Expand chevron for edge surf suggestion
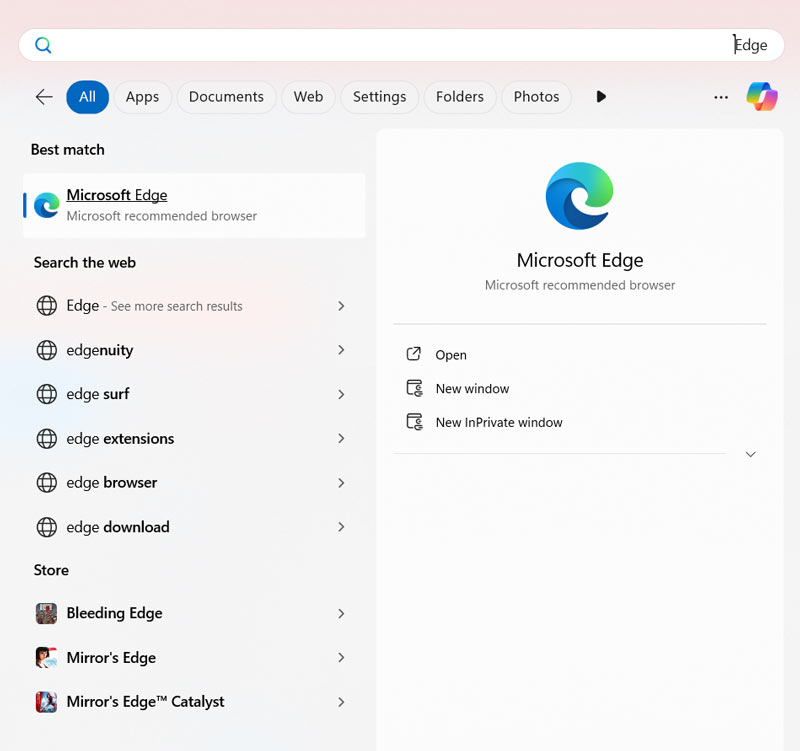 [341, 394]
